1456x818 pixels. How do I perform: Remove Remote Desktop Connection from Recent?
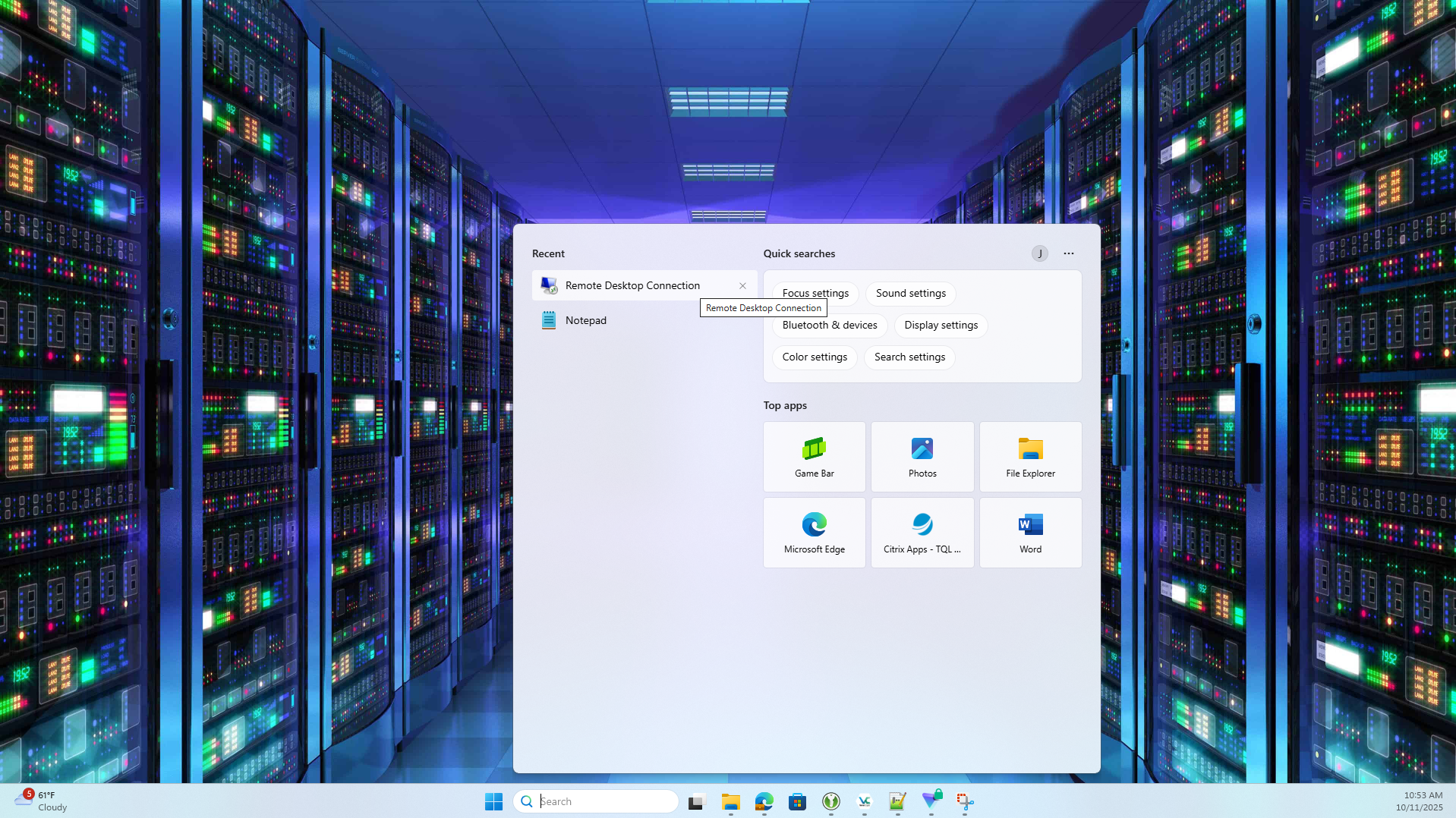pyautogui.click(x=742, y=286)
